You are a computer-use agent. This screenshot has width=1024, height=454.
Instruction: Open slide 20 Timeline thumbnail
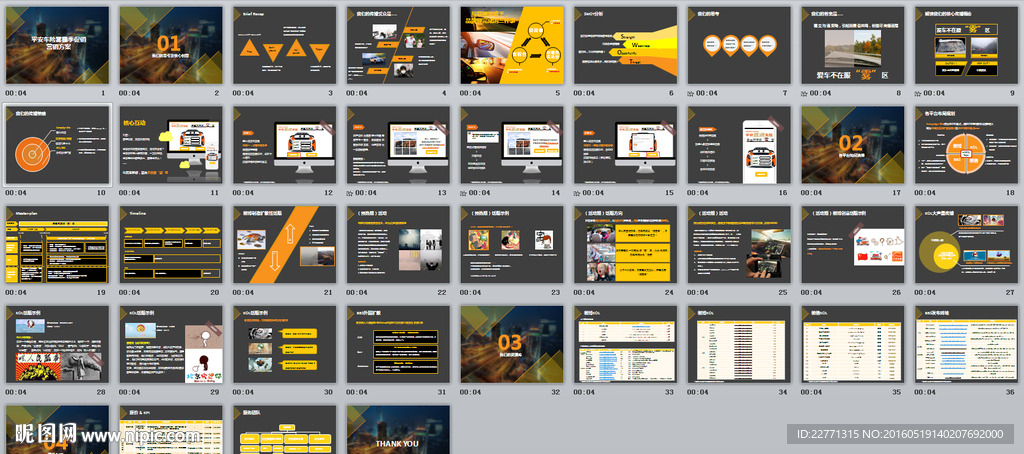click(x=171, y=244)
